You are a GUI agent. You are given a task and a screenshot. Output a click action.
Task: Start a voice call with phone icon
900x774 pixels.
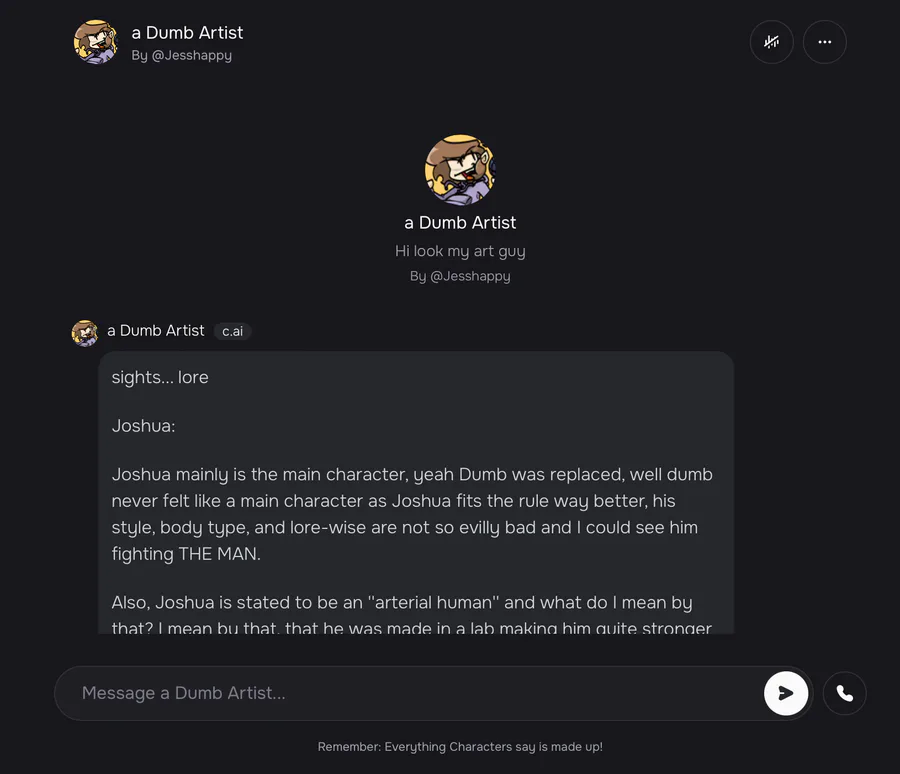[844, 693]
